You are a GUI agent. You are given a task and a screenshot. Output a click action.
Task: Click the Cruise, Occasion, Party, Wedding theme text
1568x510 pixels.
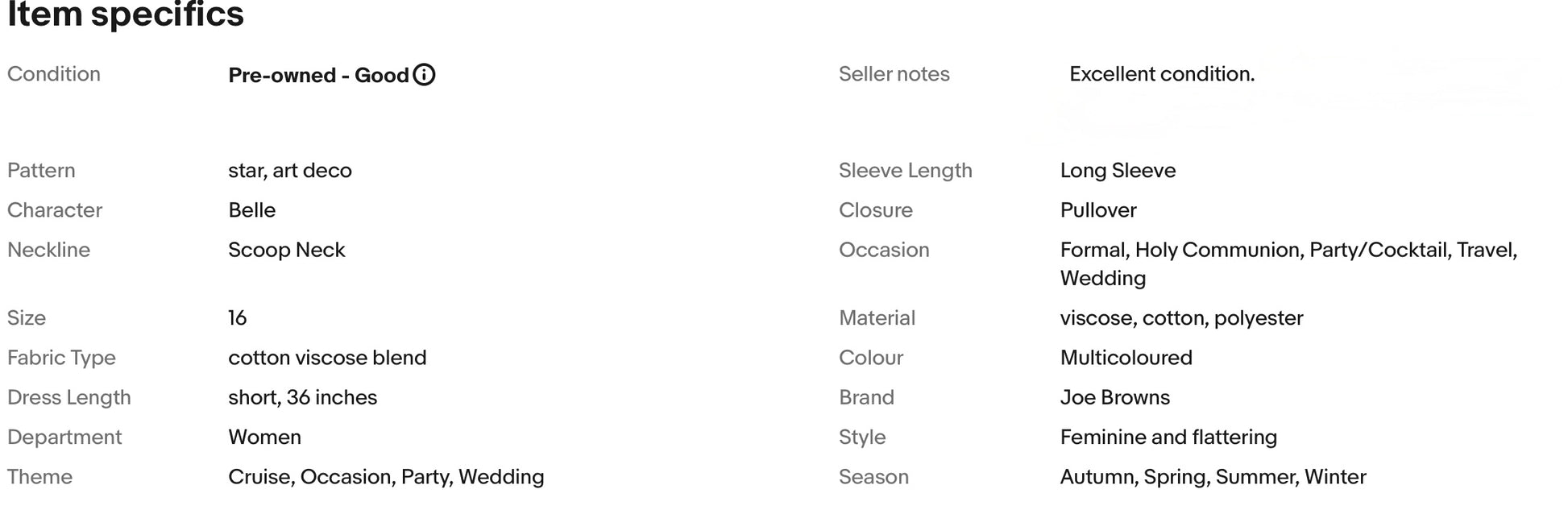pyautogui.click(x=386, y=477)
